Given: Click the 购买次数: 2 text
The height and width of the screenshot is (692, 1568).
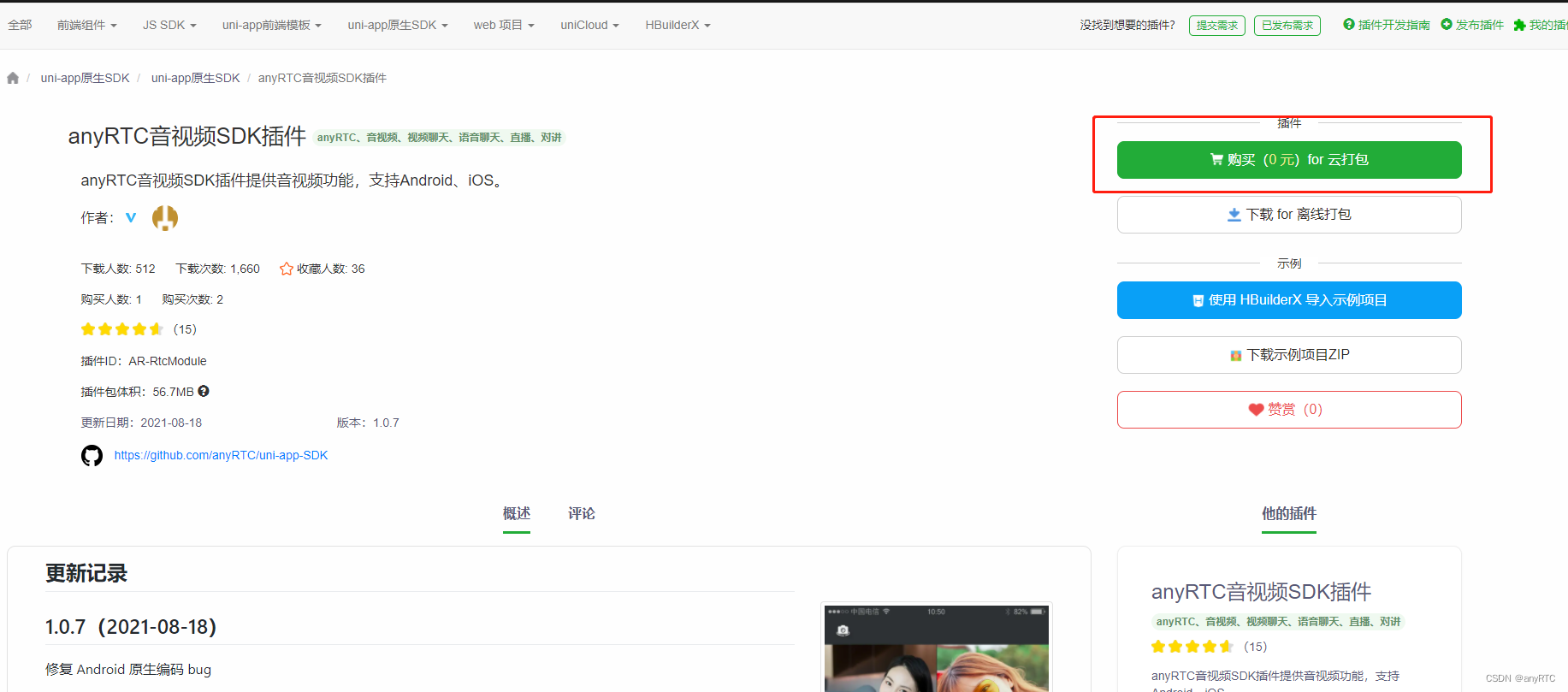Looking at the screenshot, I should coord(192,299).
